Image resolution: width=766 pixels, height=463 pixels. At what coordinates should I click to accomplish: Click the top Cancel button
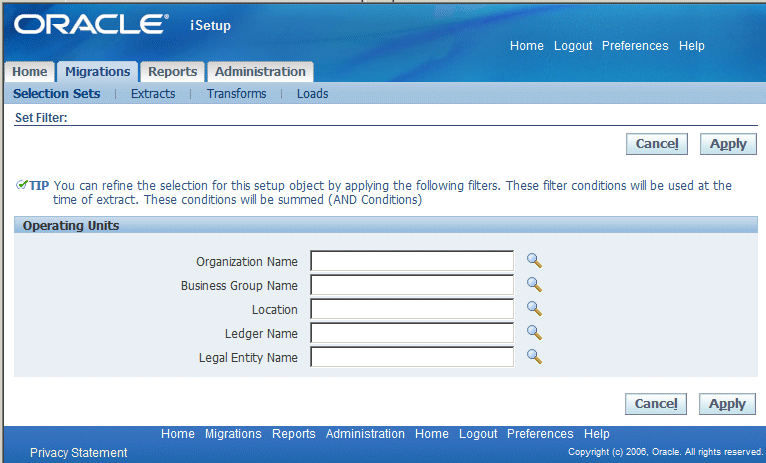click(657, 144)
